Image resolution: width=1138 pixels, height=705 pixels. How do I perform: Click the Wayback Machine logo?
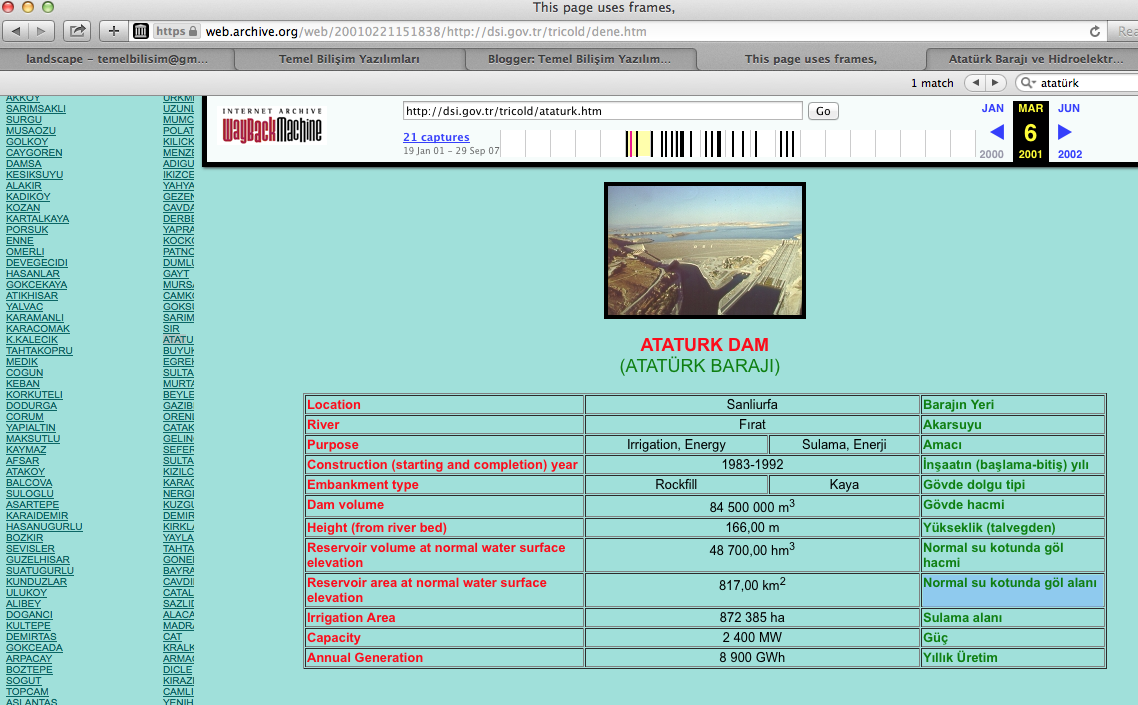click(273, 126)
